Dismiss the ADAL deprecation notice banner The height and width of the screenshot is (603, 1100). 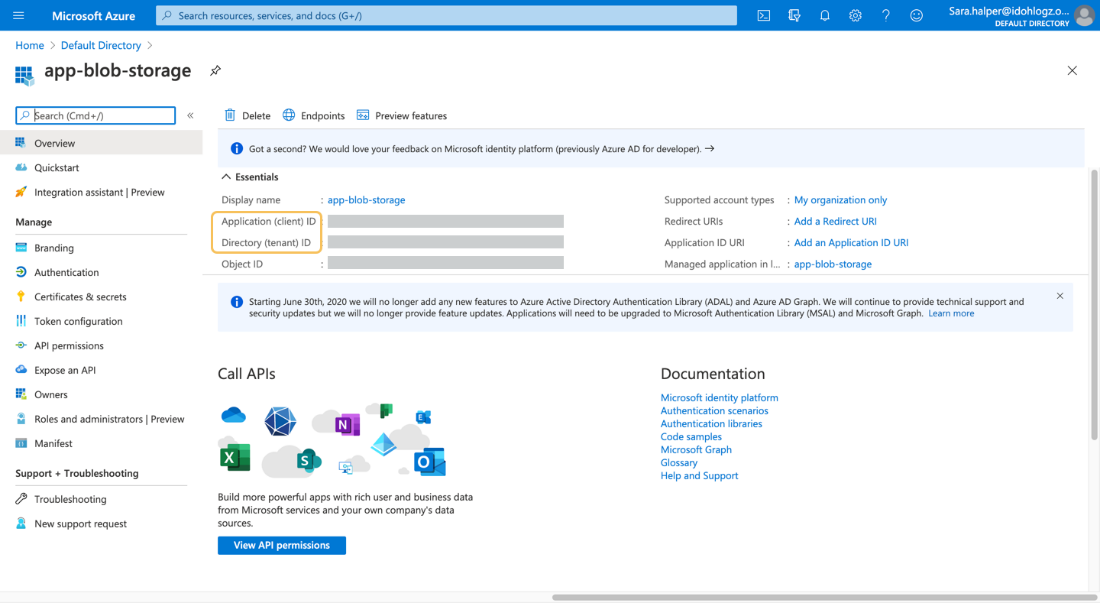[x=1060, y=296]
